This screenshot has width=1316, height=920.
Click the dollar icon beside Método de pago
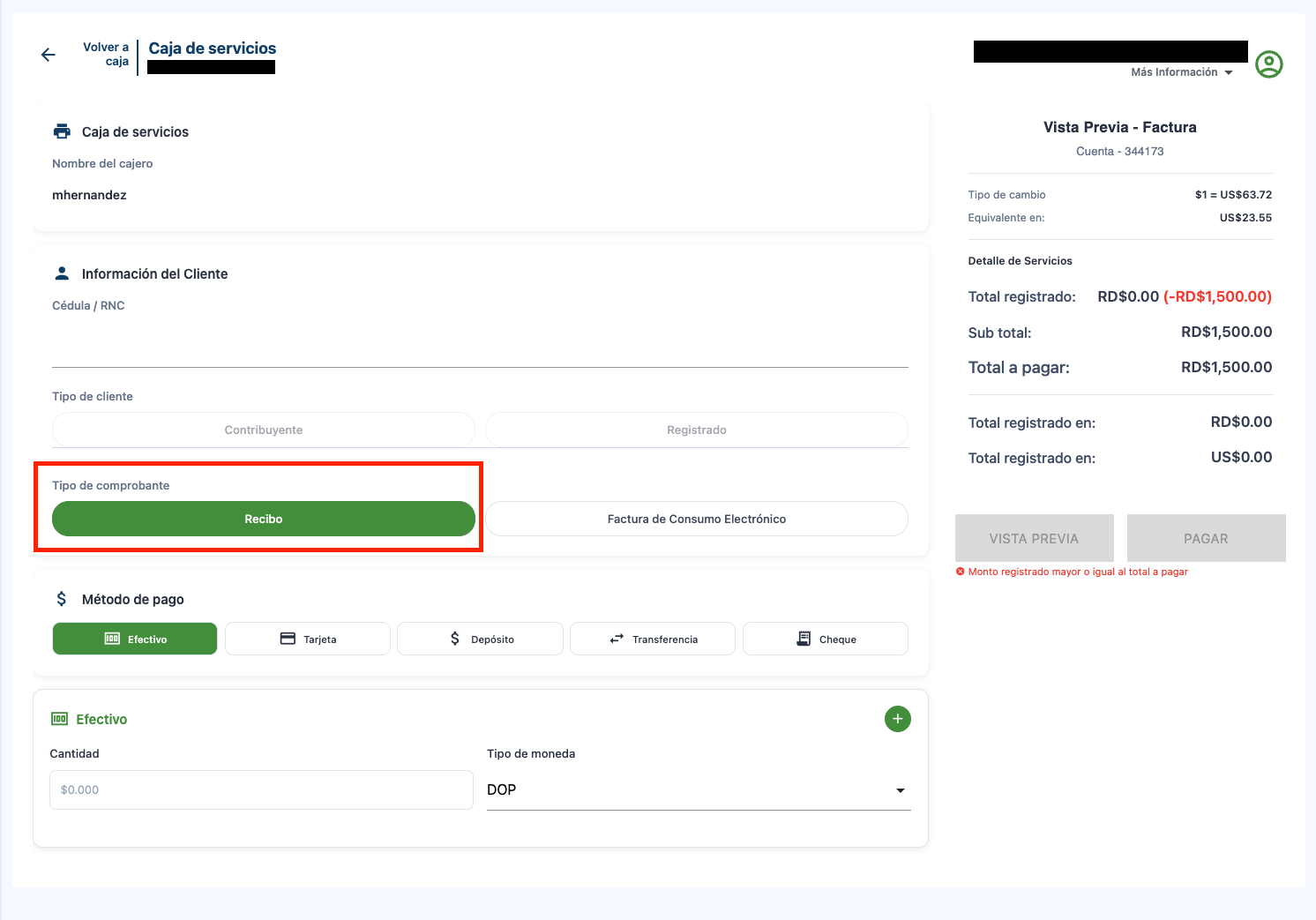tap(62, 599)
